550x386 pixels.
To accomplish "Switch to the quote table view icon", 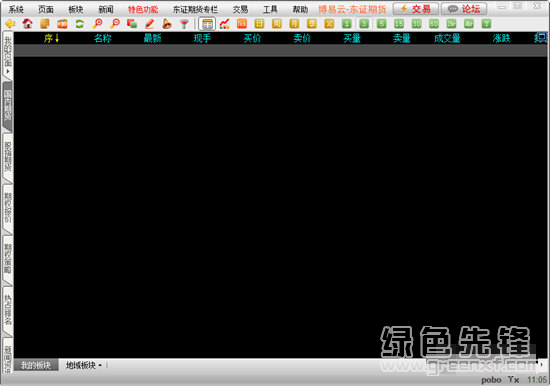I will point(207,24).
